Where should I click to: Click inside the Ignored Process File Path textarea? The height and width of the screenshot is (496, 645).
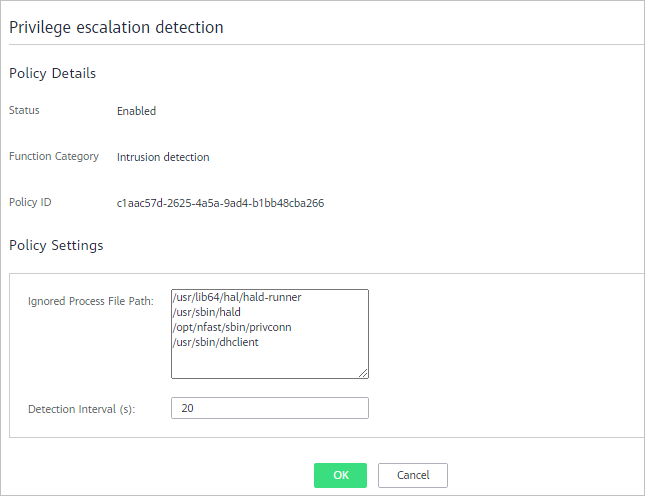pyautogui.click(x=270, y=334)
